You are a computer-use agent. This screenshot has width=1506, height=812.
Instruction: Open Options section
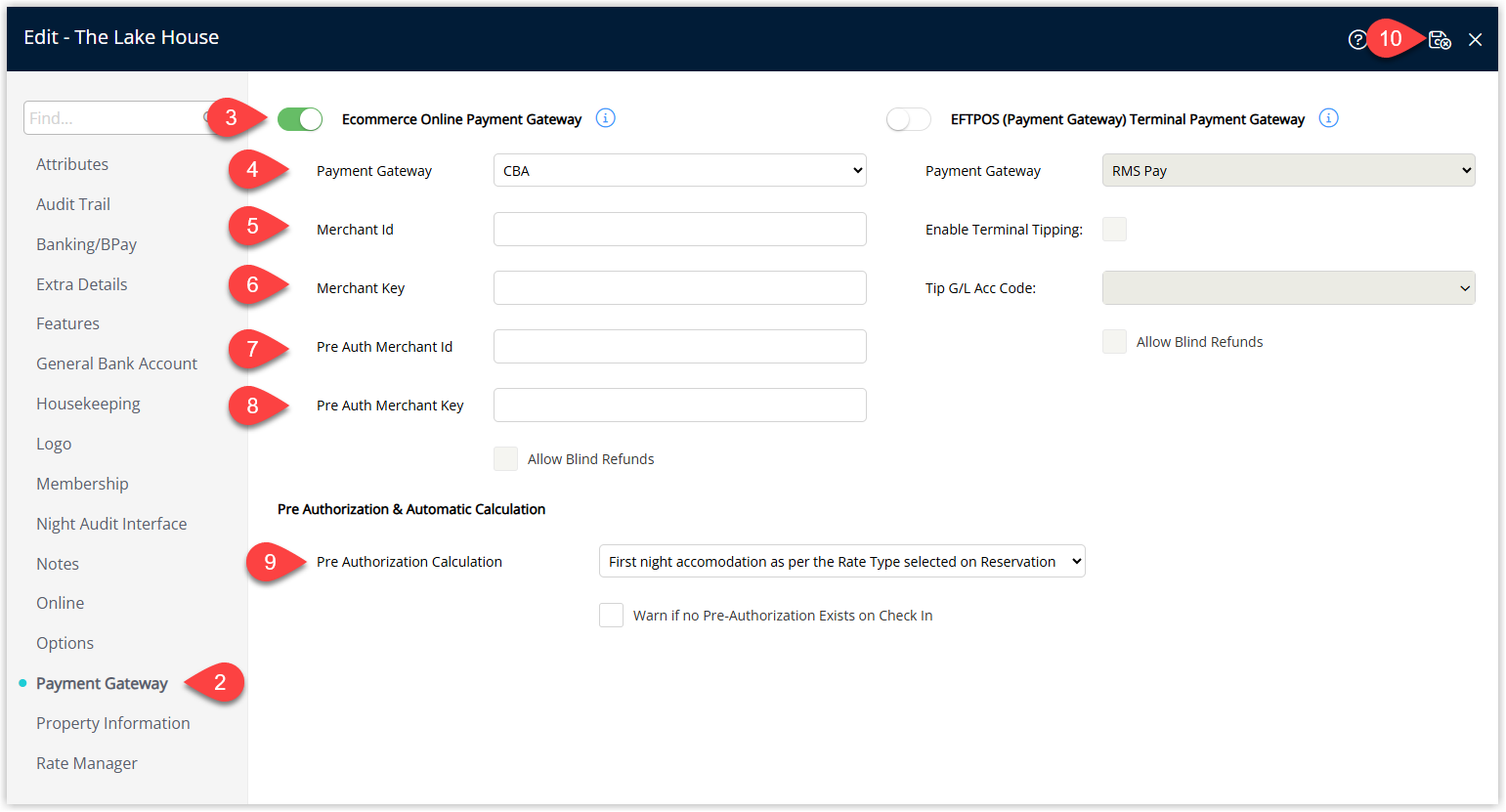pyautogui.click(x=65, y=643)
